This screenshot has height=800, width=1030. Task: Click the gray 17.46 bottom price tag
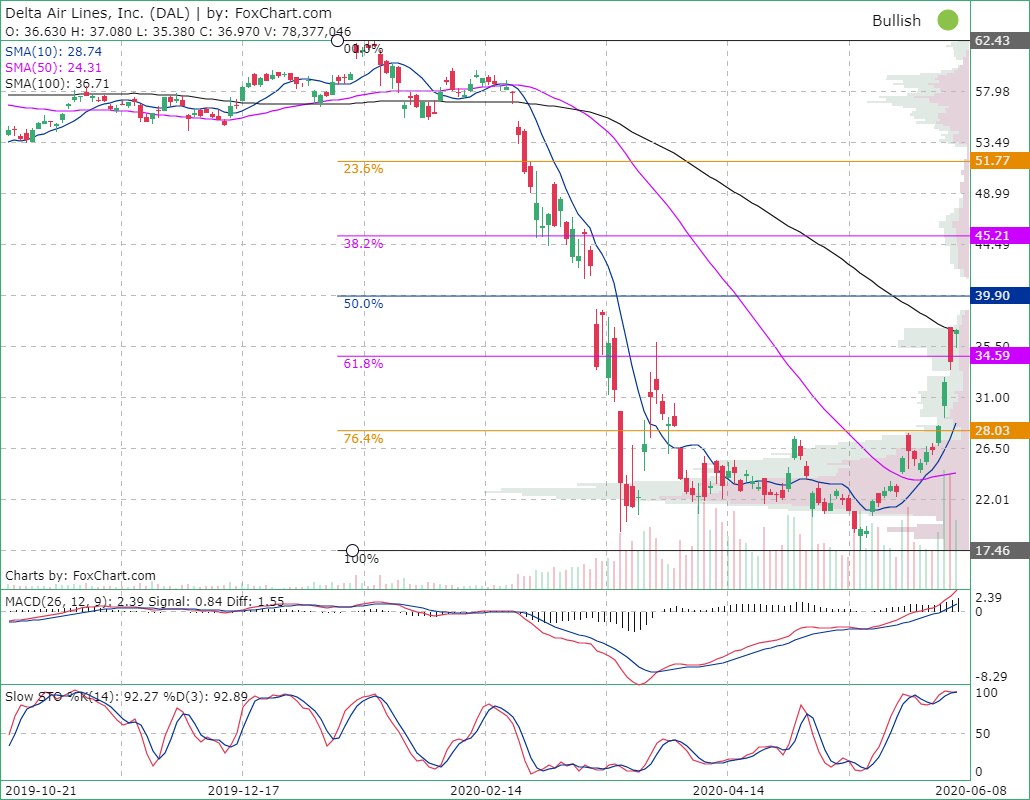(1000, 550)
